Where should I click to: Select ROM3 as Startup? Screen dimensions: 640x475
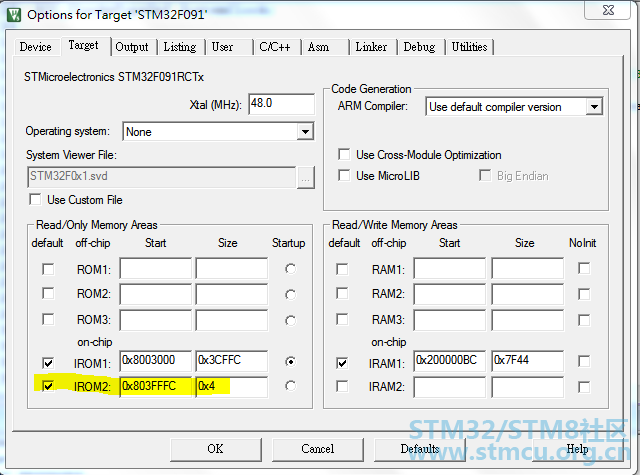click(x=290, y=320)
